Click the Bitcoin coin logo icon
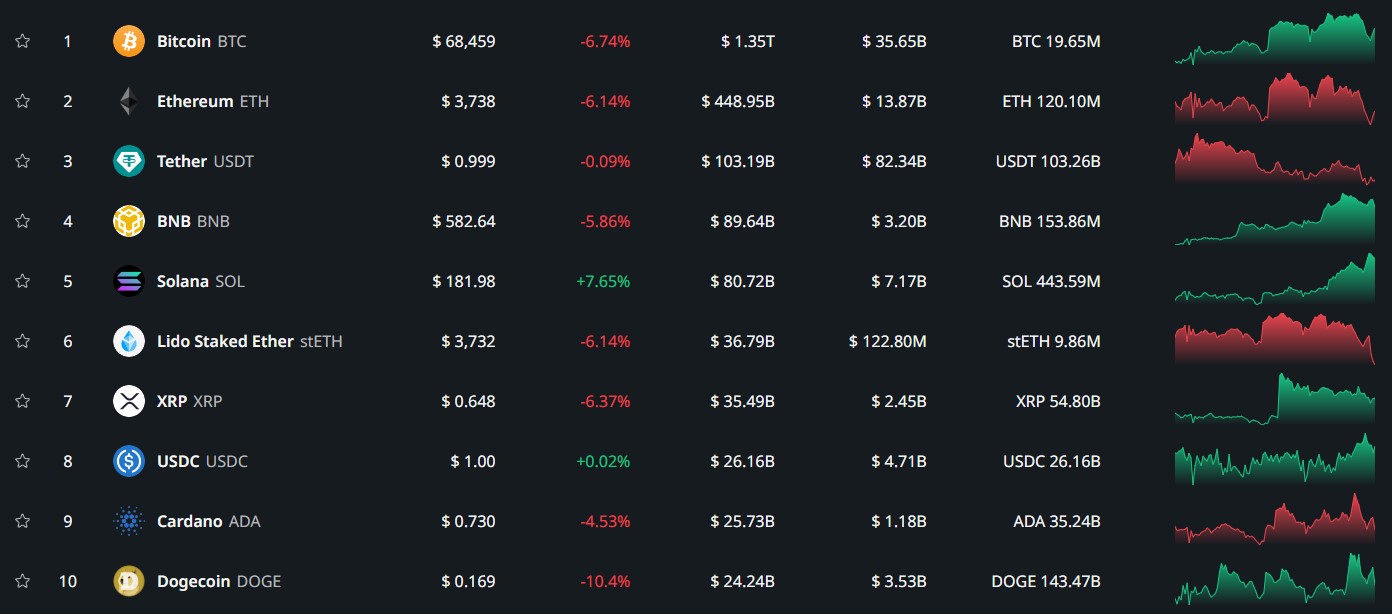Viewport: 1392px width, 614px height. click(x=129, y=41)
